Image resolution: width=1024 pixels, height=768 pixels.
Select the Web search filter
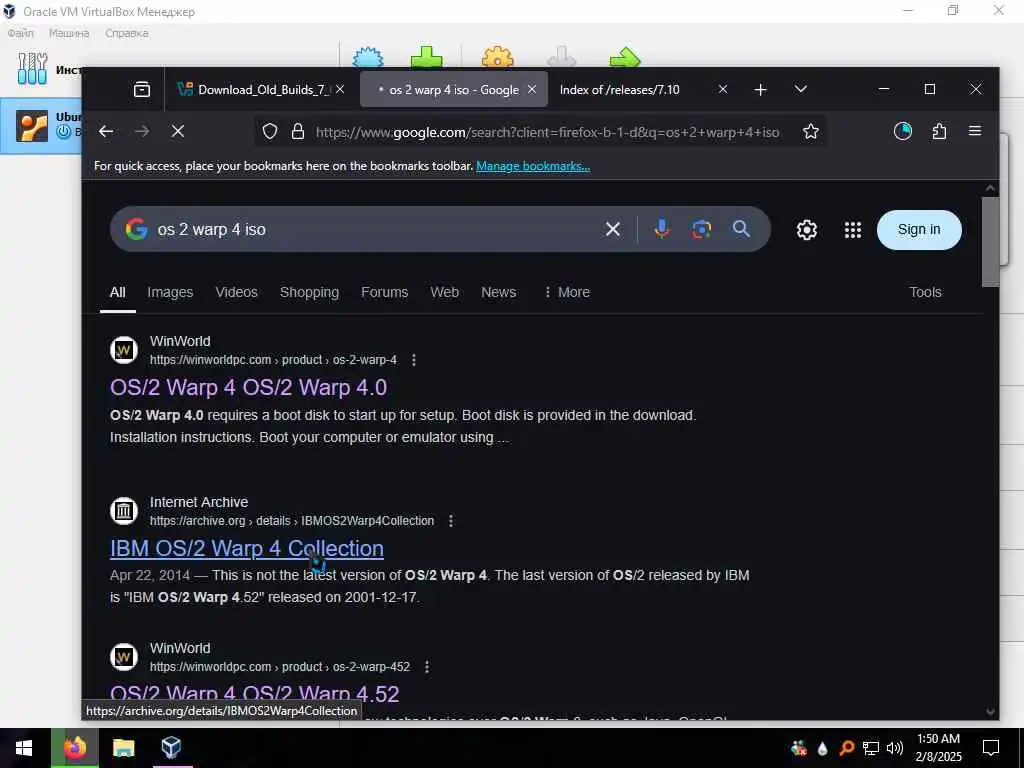[444, 292]
